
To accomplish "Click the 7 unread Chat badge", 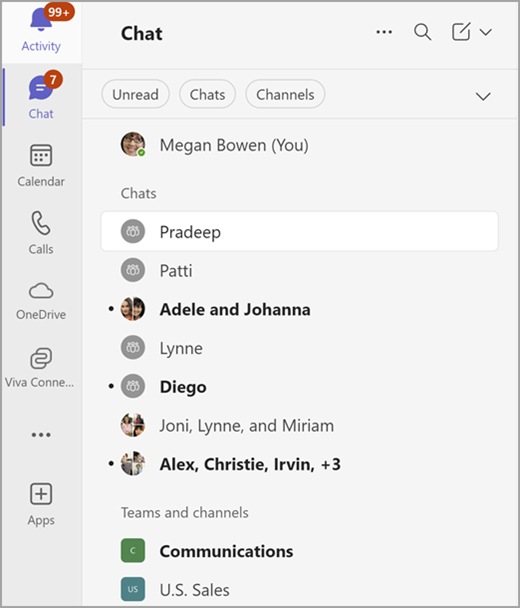I will point(53,79).
